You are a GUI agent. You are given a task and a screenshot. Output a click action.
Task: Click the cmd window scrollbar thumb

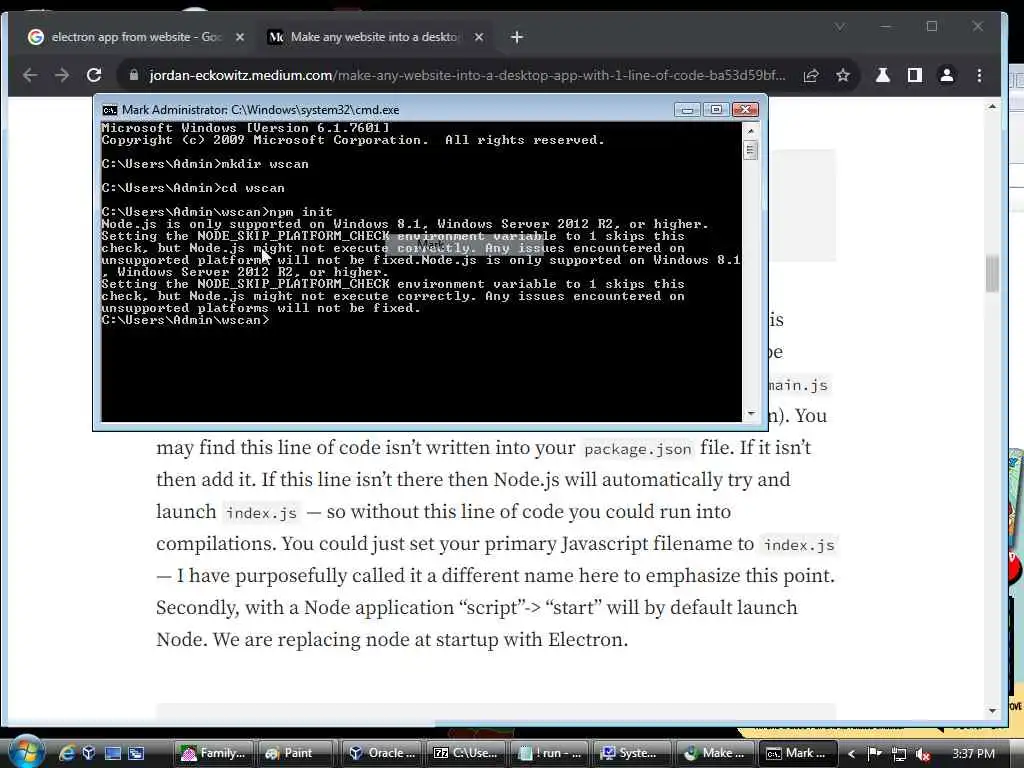point(750,151)
